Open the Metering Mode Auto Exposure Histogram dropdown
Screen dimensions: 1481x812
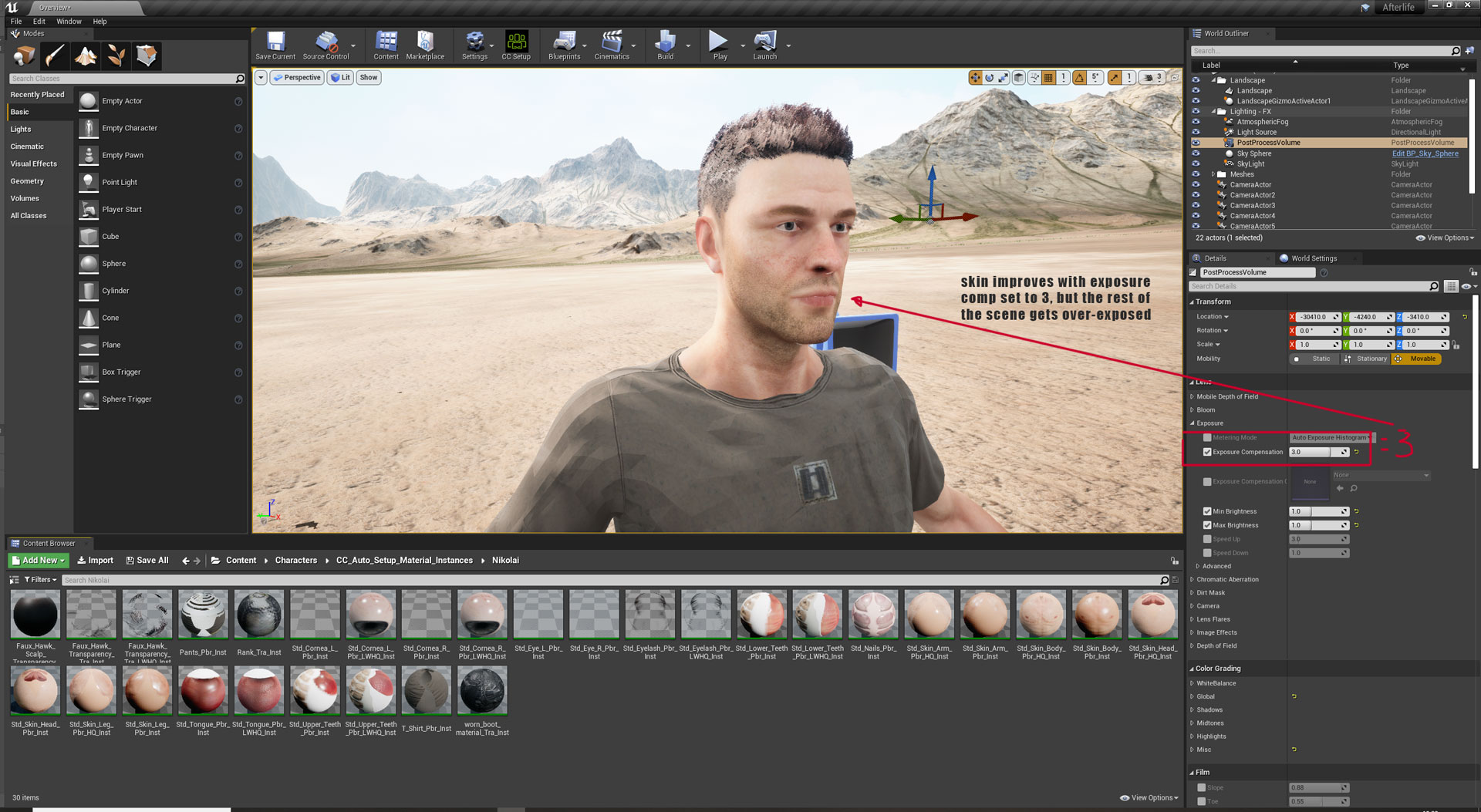pyautogui.click(x=1331, y=437)
